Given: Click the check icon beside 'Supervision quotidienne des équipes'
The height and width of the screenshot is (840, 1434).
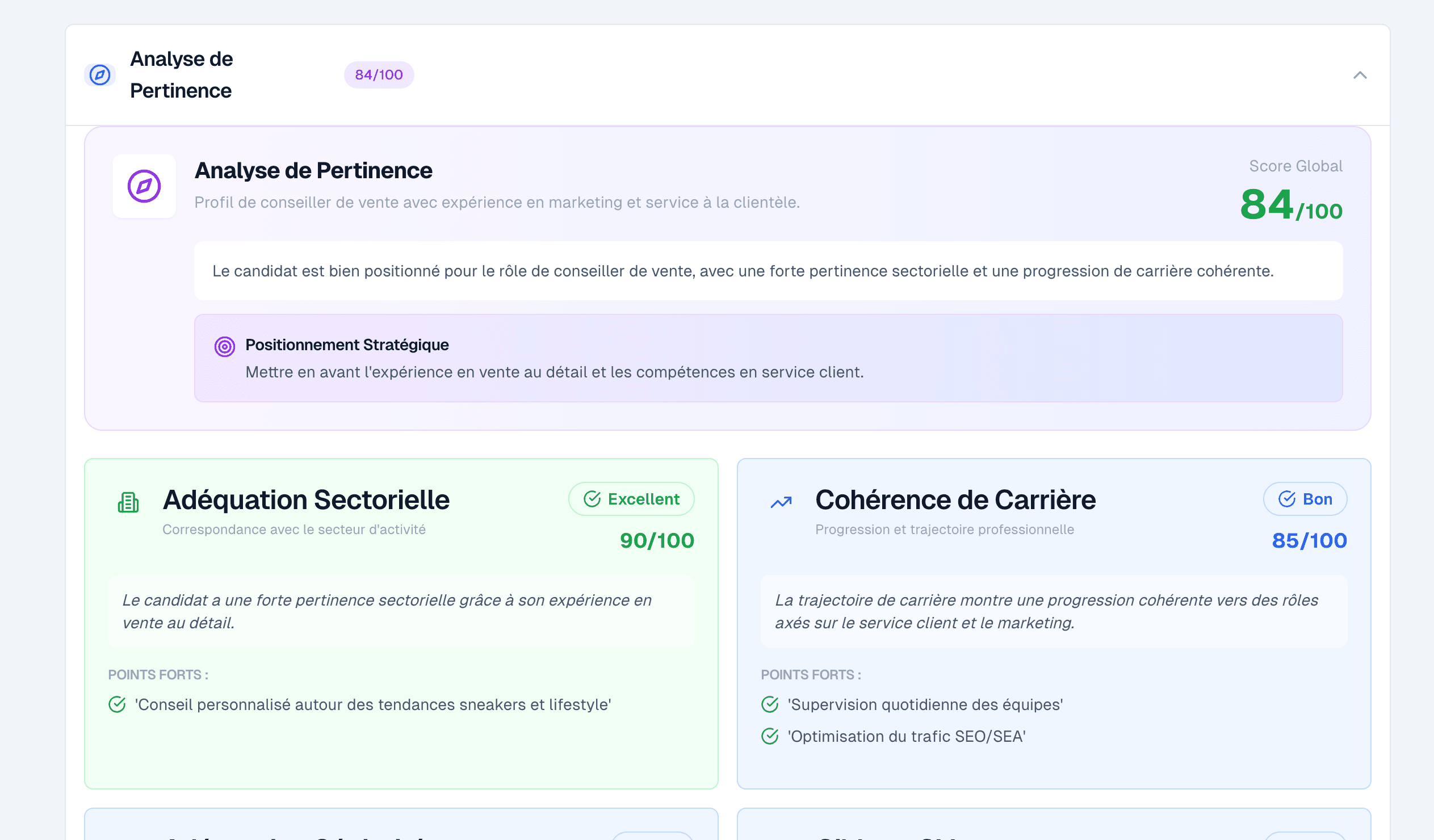Looking at the screenshot, I should click(769, 704).
